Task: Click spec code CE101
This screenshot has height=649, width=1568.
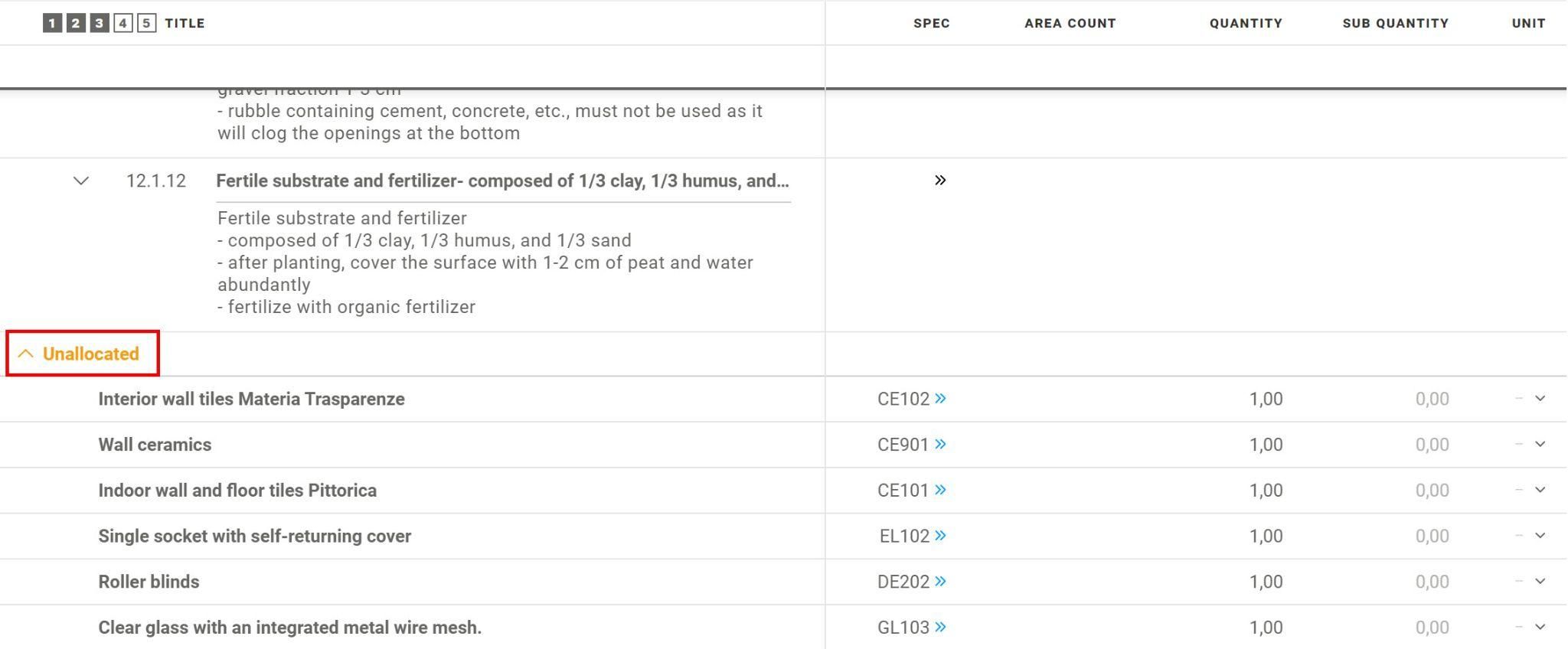Action: [903, 490]
